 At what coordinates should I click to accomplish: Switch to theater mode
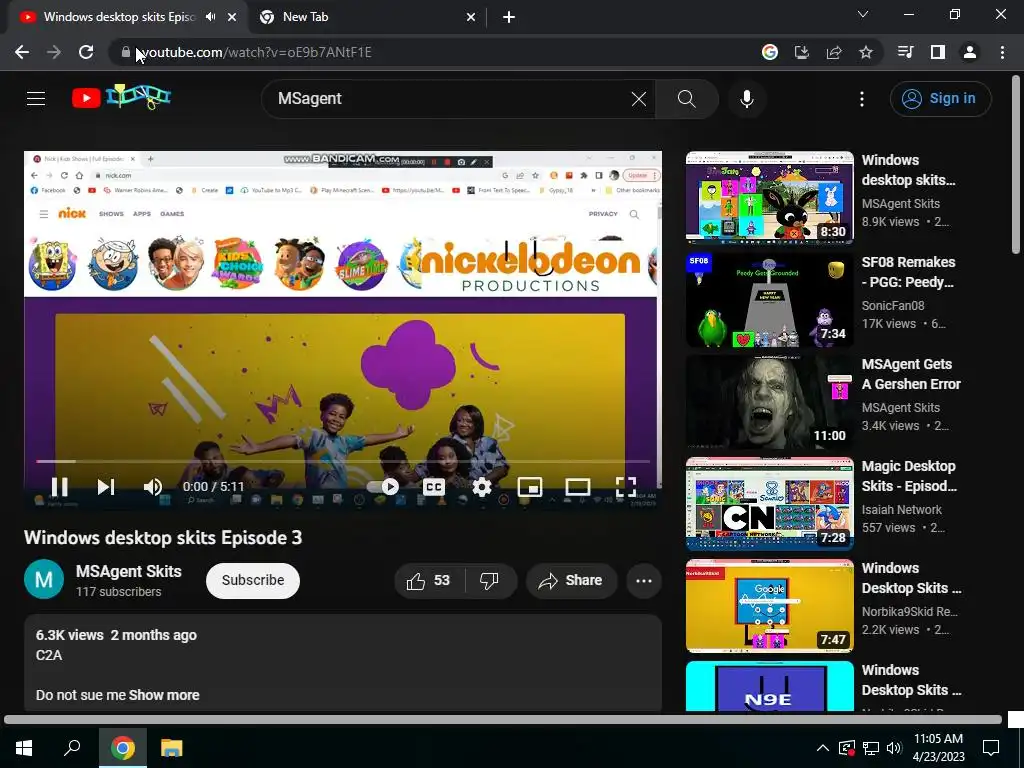(x=577, y=487)
